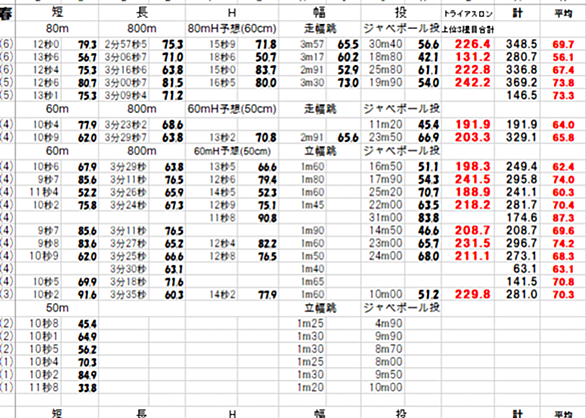586x418 pixels.
Task: Select the red value 211.1
Action: [472, 256]
